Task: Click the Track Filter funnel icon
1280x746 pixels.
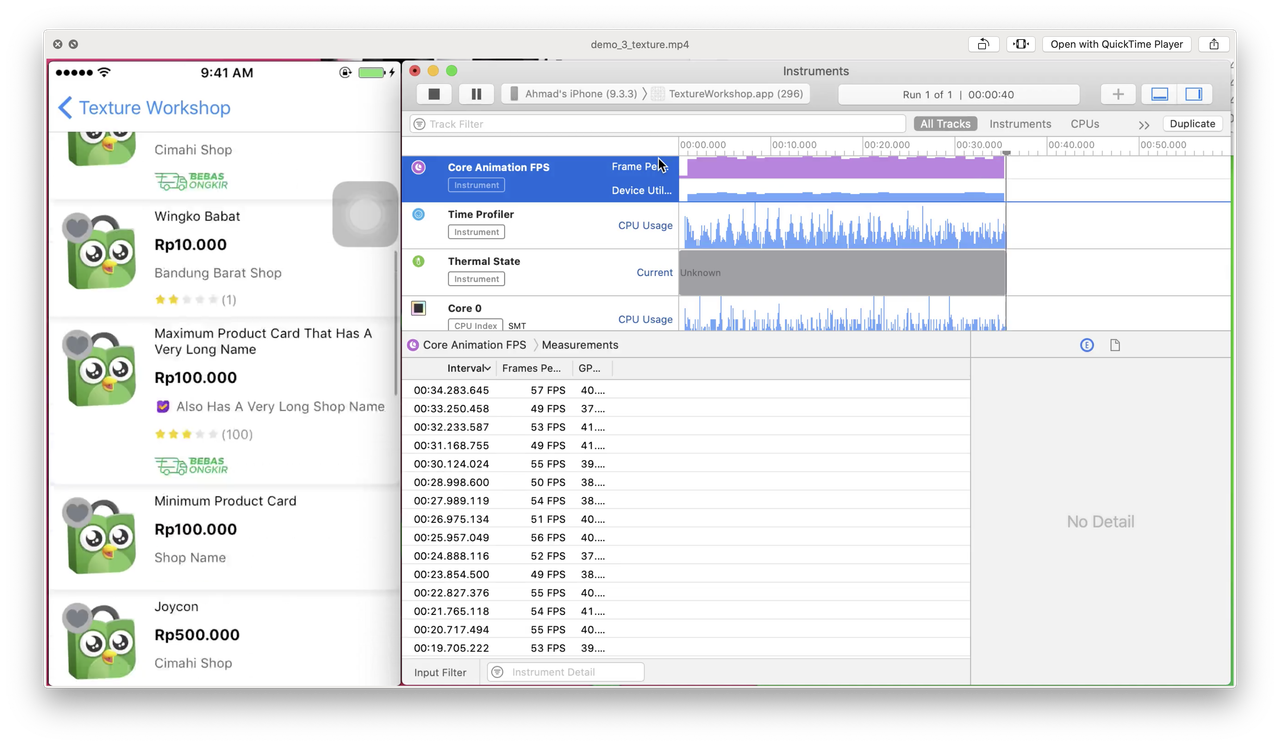Action: [x=419, y=124]
